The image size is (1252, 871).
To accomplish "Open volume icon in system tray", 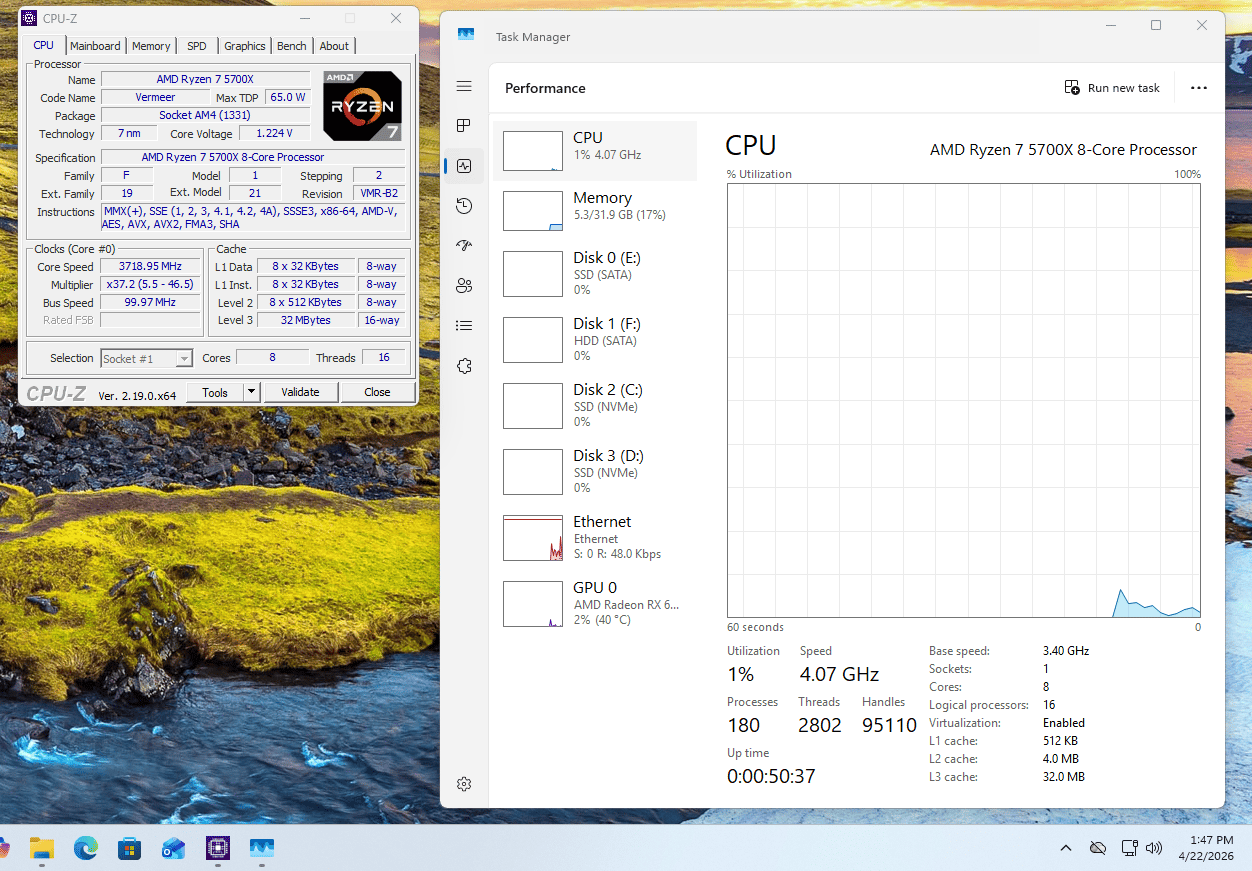I will tap(1153, 849).
